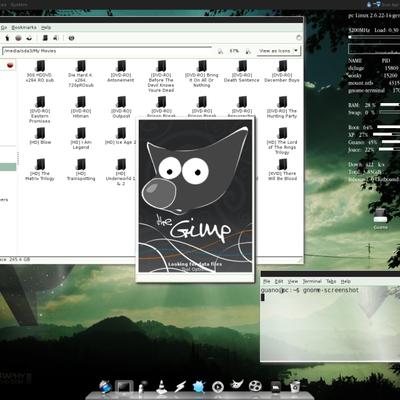Select the [HD] I Am Legend folder
The width and height of the screenshot is (400, 400).
(81, 138)
